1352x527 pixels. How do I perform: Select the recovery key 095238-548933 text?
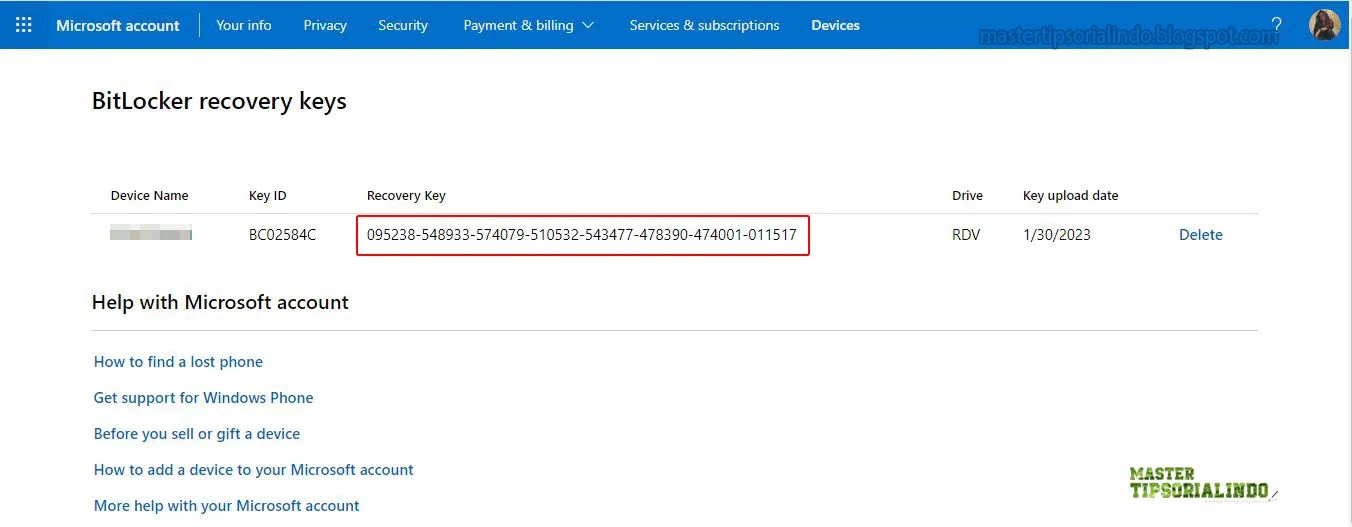click(x=582, y=235)
